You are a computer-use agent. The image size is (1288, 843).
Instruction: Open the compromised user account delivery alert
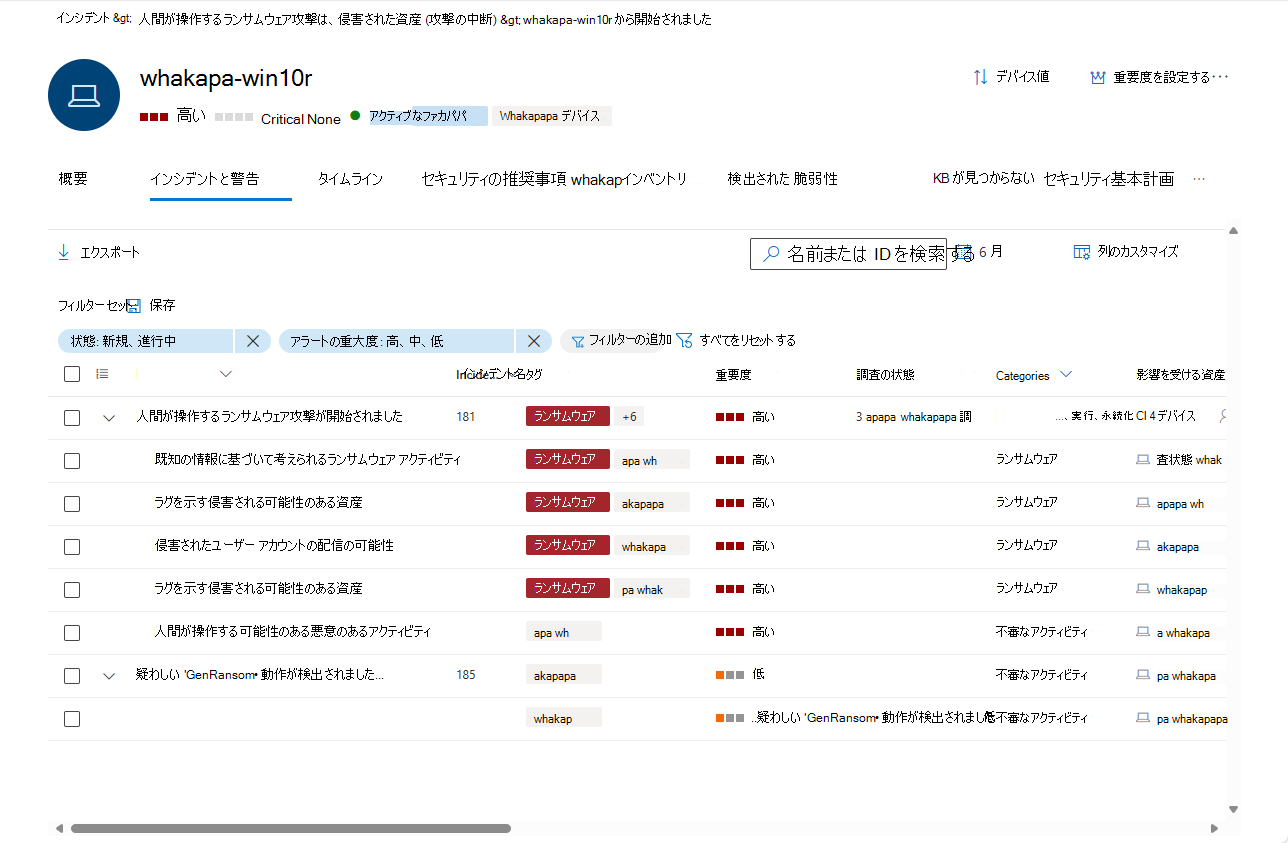point(274,546)
